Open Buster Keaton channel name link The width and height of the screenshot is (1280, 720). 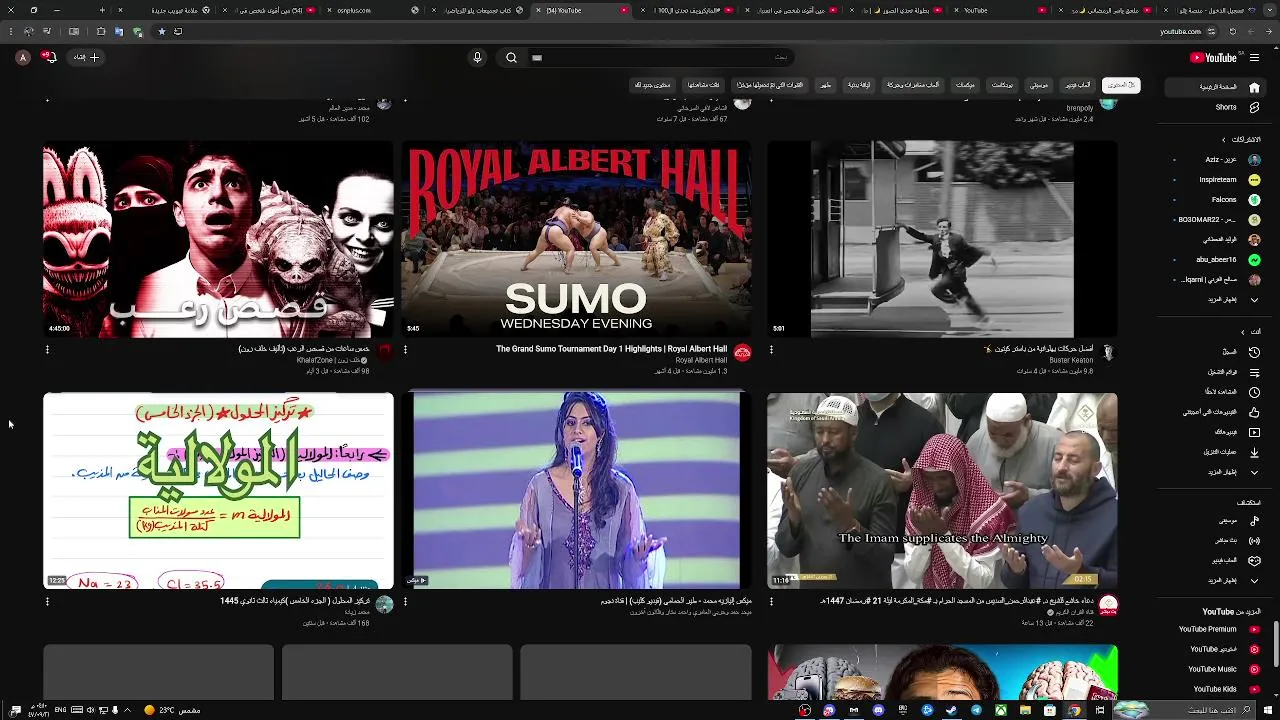click(x=1071, y=360)
